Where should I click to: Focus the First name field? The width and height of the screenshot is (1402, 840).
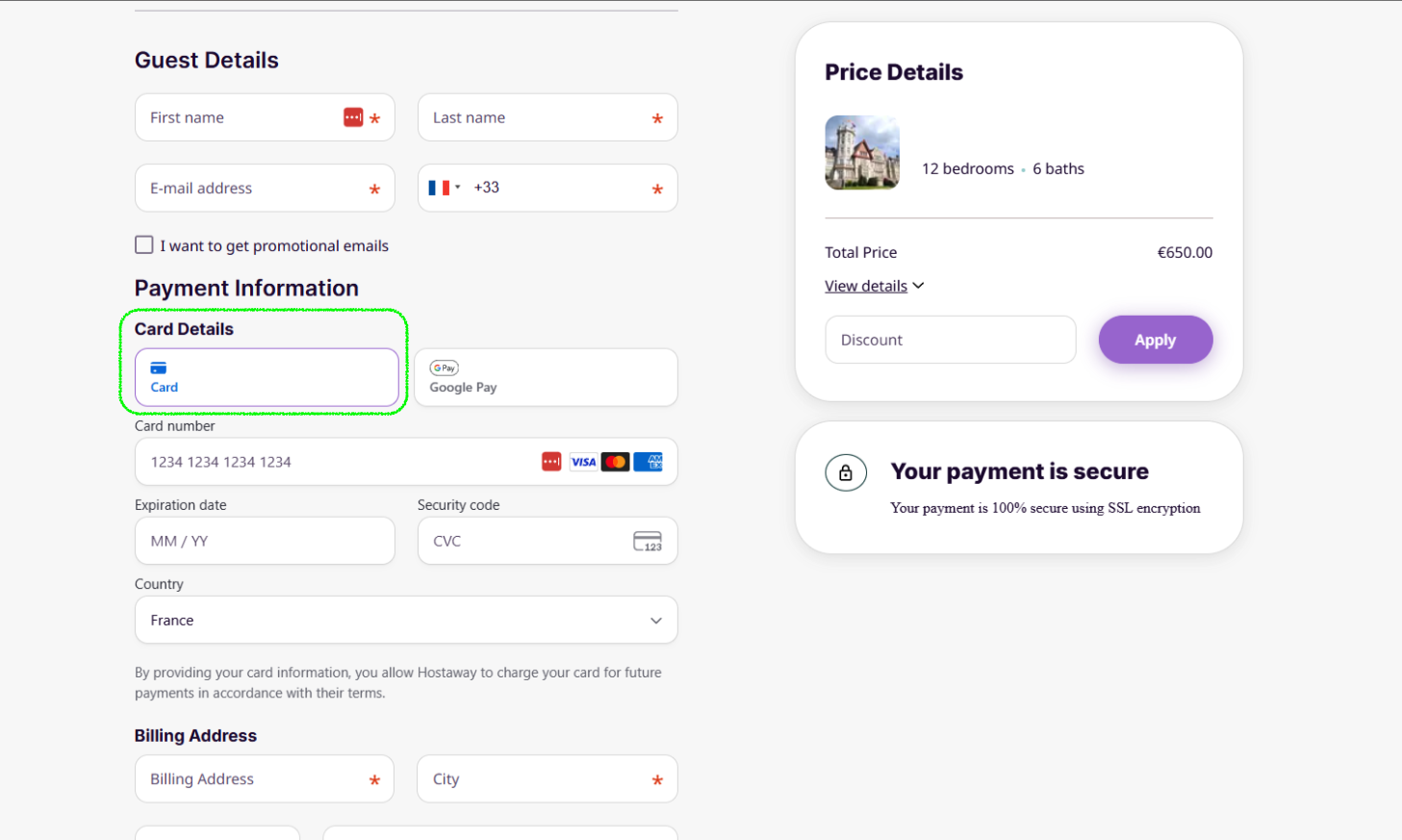click(x=265, y=117)
